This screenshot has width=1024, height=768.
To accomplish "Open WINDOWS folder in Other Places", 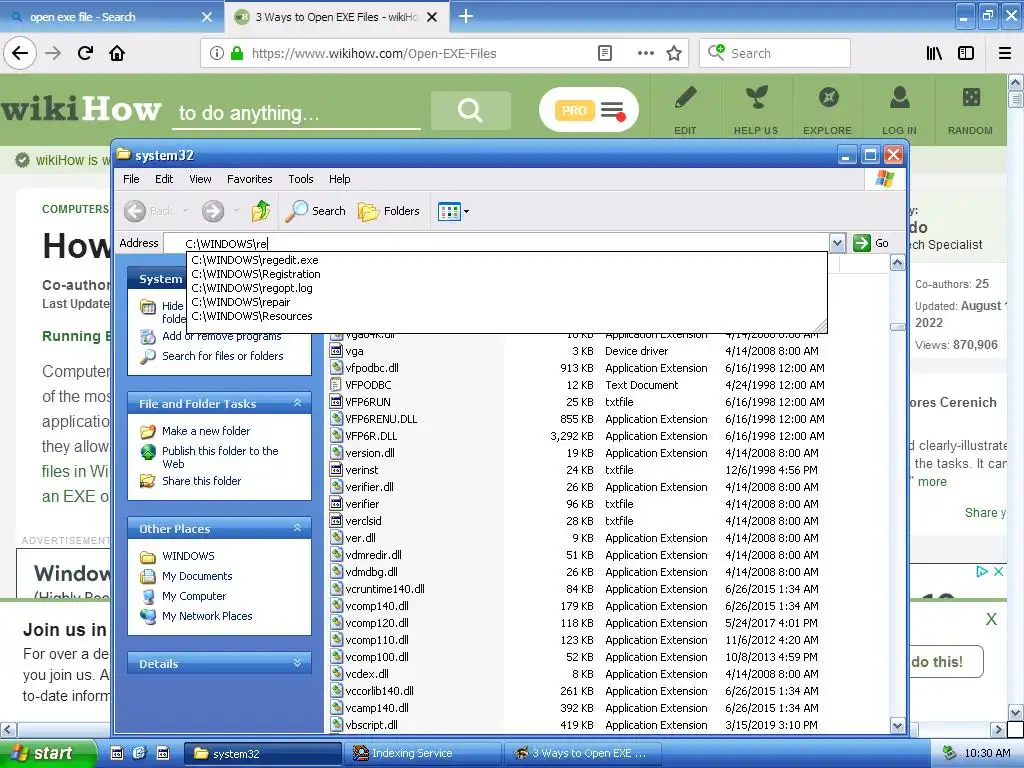I will tap(188, 556).
